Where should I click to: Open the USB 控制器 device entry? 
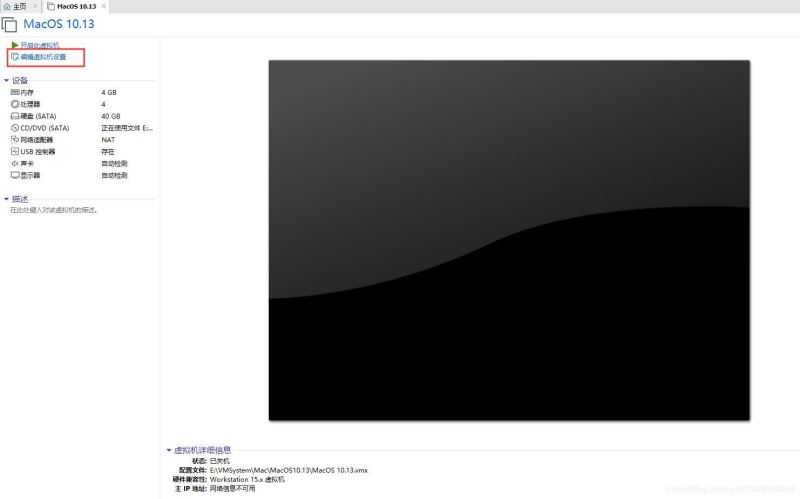click(x=38, y=152)
